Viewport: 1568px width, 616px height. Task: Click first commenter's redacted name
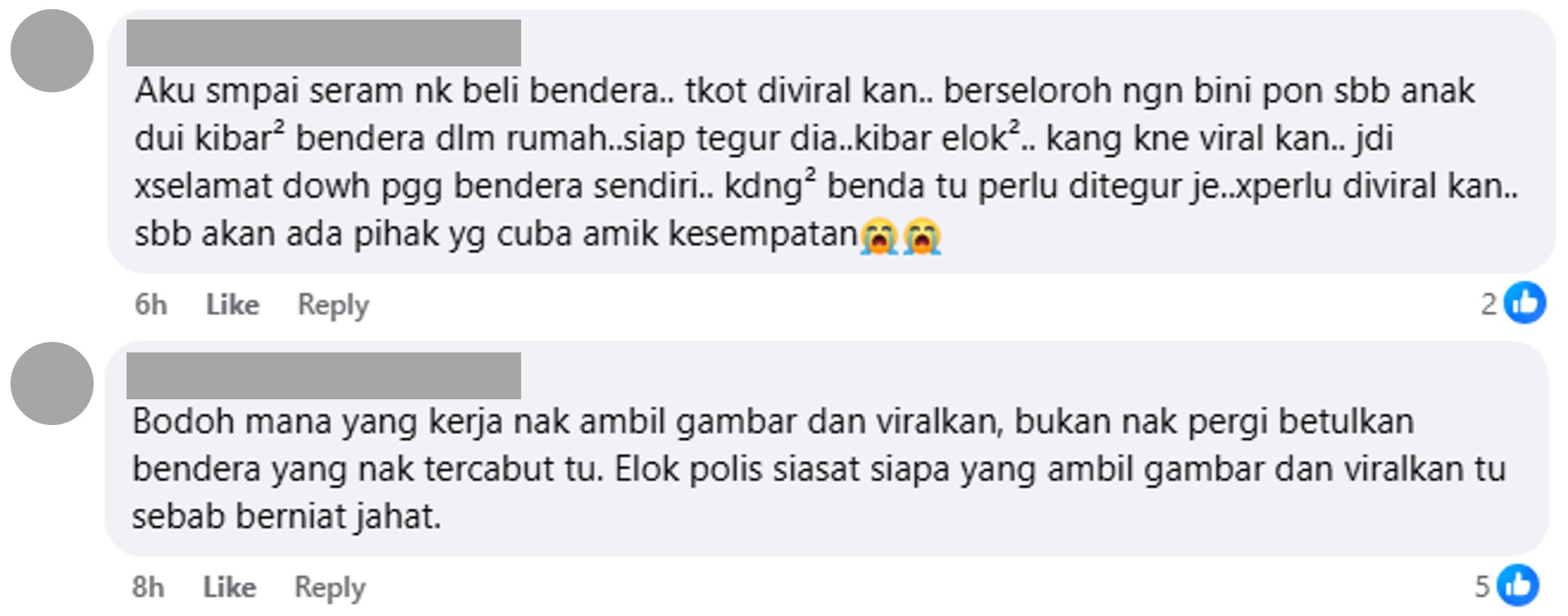pyautogui.click(x=324, y=43)
